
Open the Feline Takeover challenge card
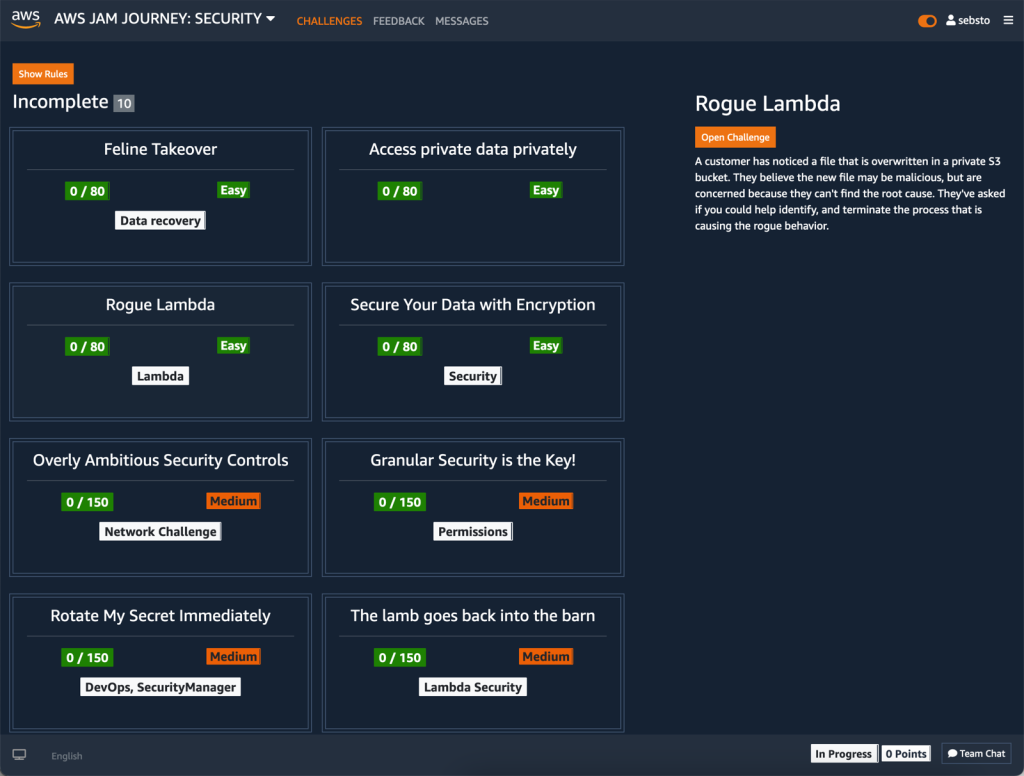pos(160,196)
